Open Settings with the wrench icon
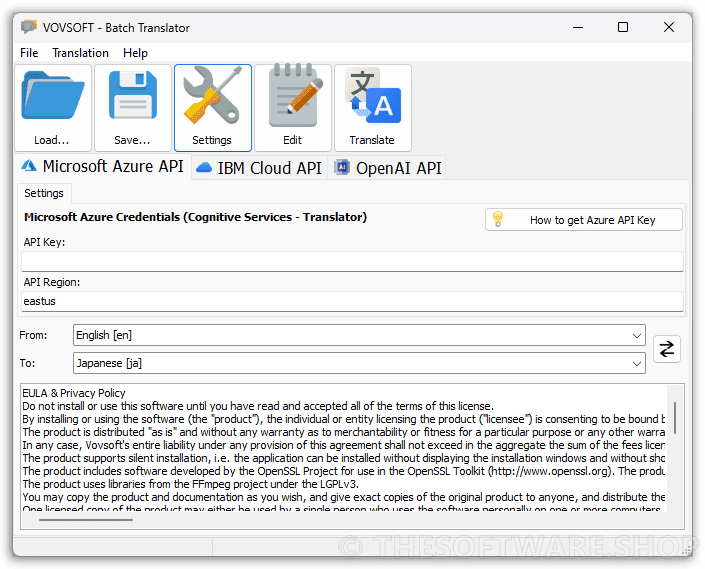Viewport: 705px width, 569px height. click(212, 95)
